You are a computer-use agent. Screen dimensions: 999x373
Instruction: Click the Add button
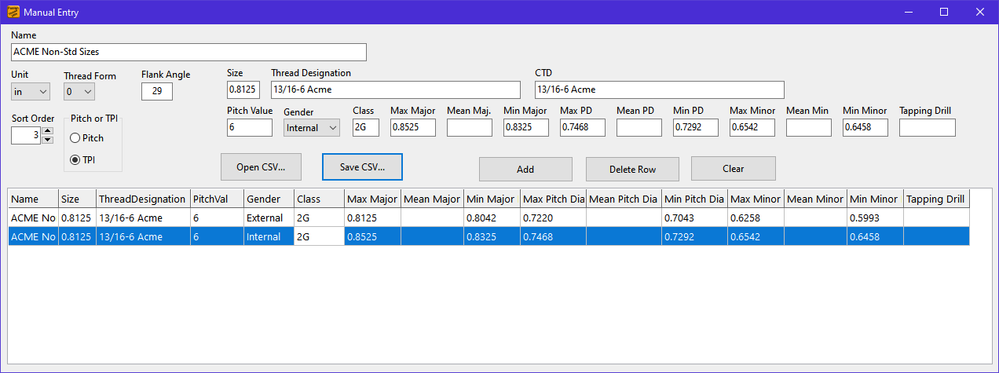pyautogui.click(x=526, y=169)
